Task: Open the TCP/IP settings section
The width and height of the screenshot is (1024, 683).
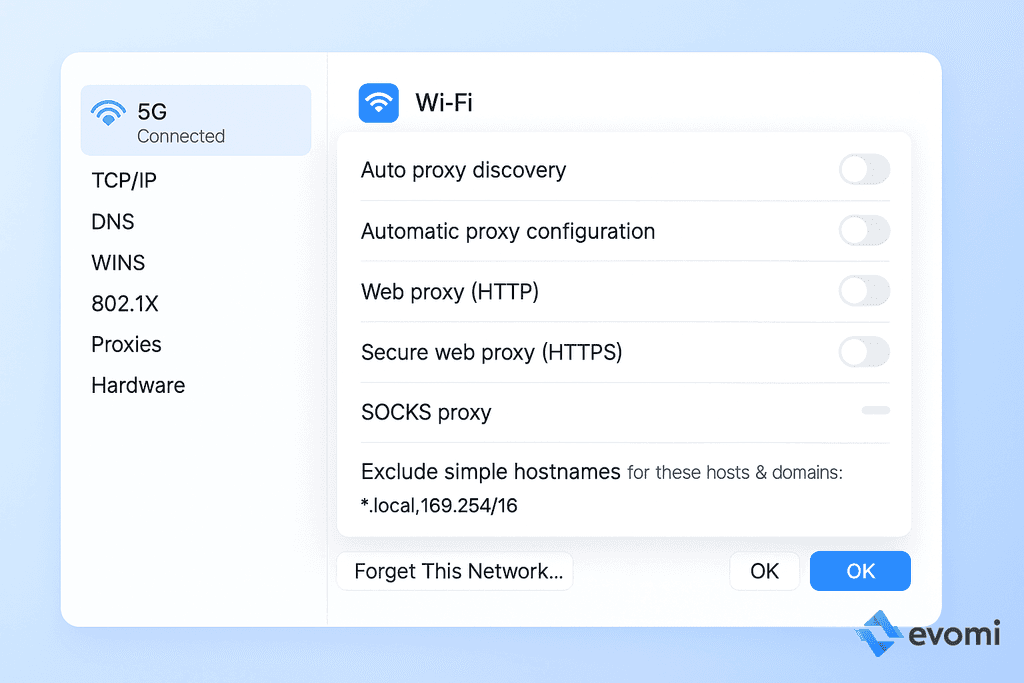Action: pyautogui.click(x=124, y=181)
